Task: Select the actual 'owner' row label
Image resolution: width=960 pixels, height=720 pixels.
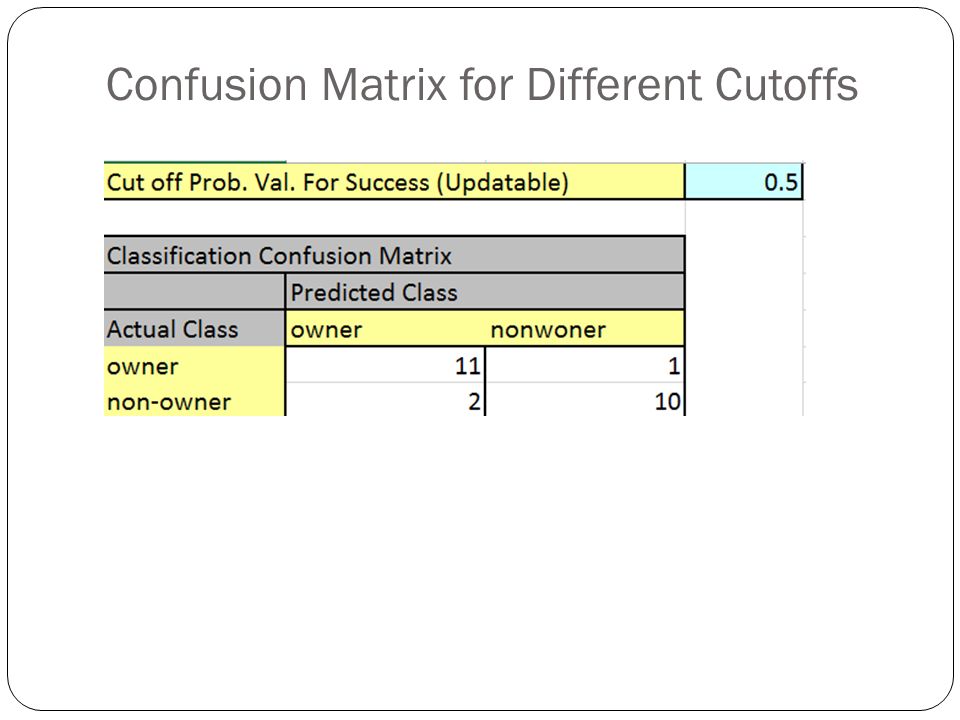Action: point(194,366)
